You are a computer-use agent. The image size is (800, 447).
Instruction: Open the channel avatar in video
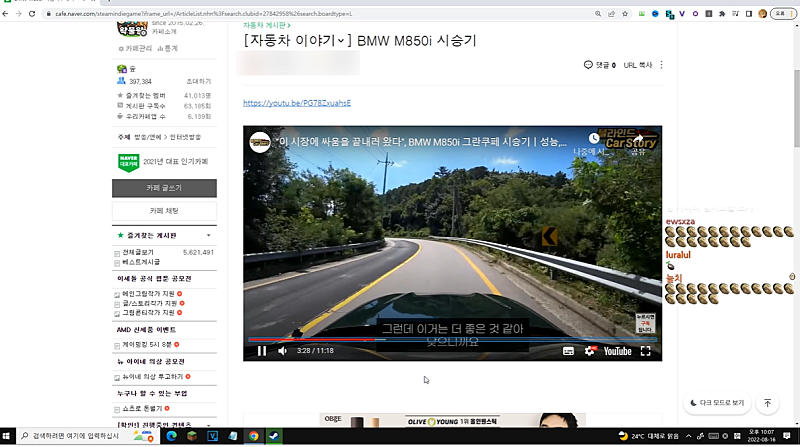(260, 142)
